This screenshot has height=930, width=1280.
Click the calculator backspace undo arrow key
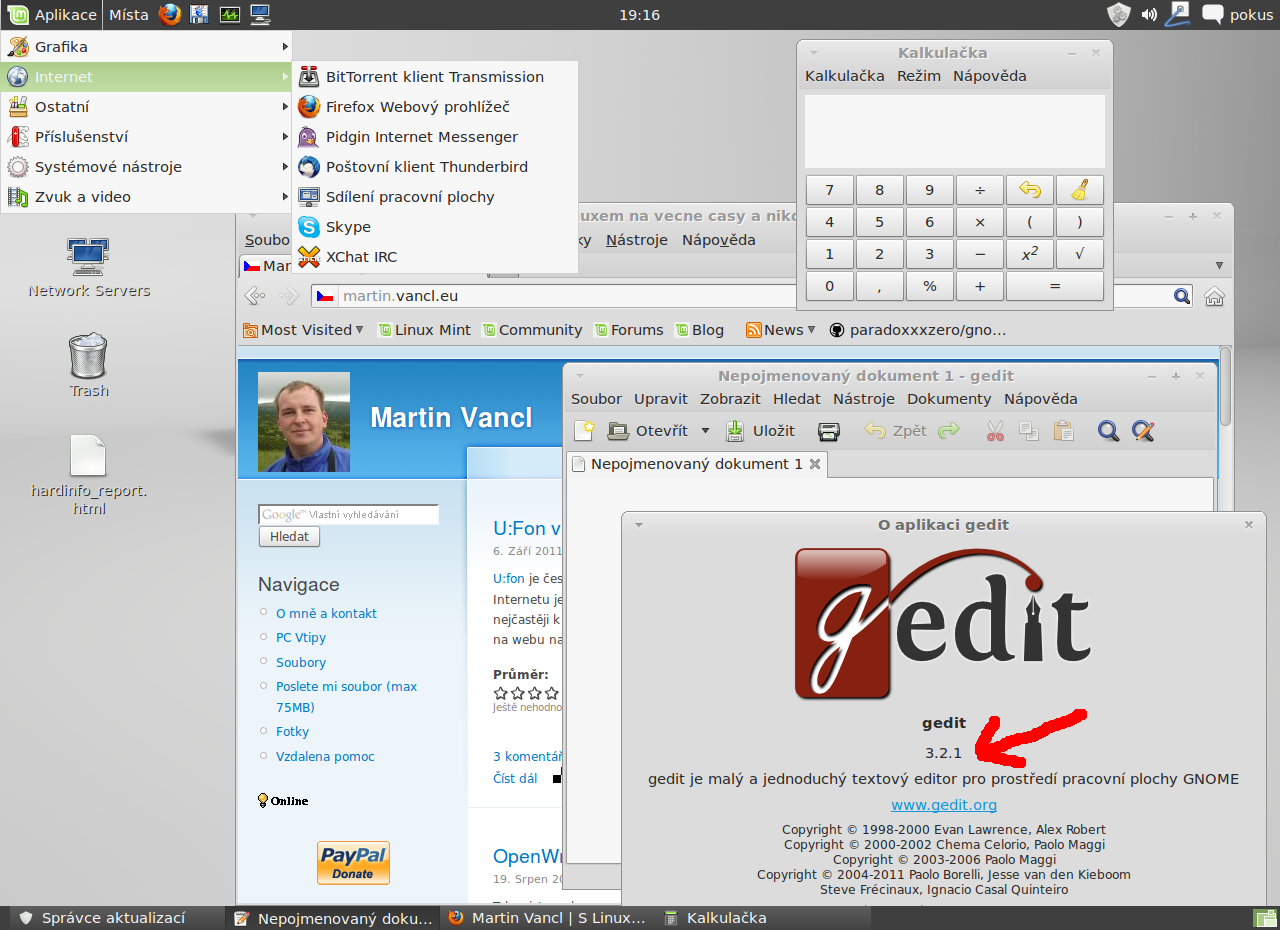click(1030, 190)
